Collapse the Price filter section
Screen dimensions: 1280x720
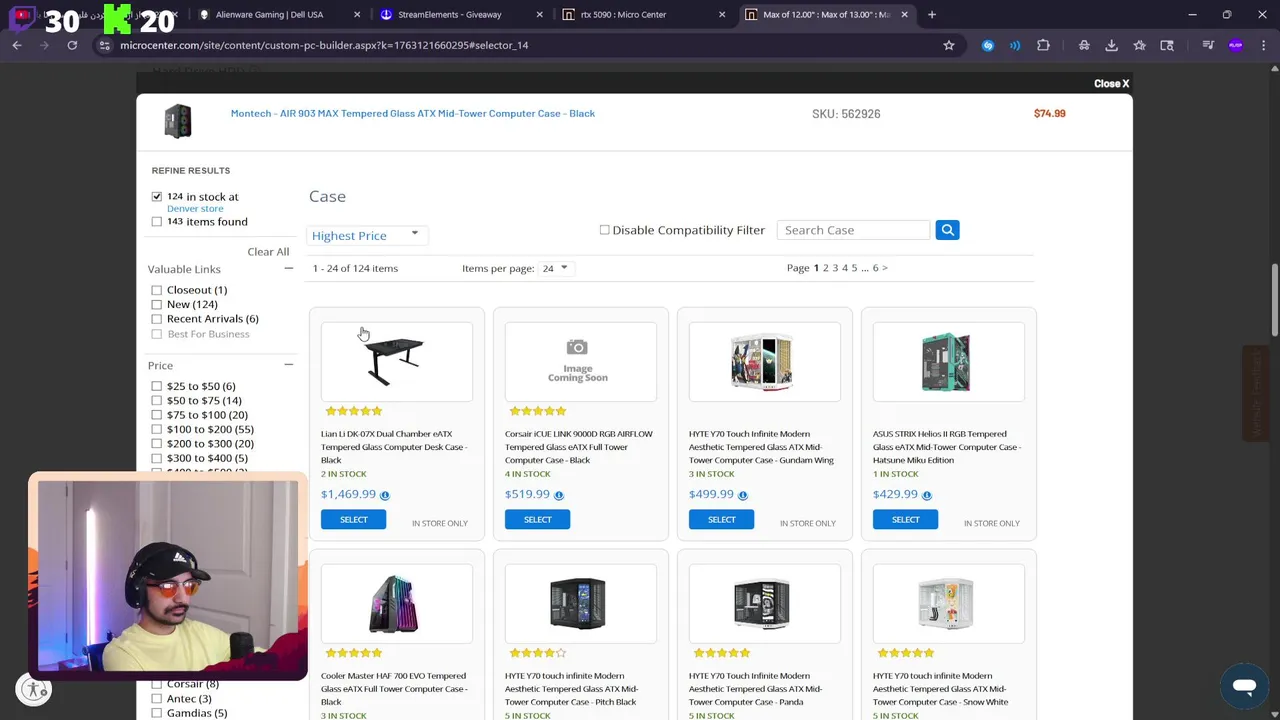288,365
